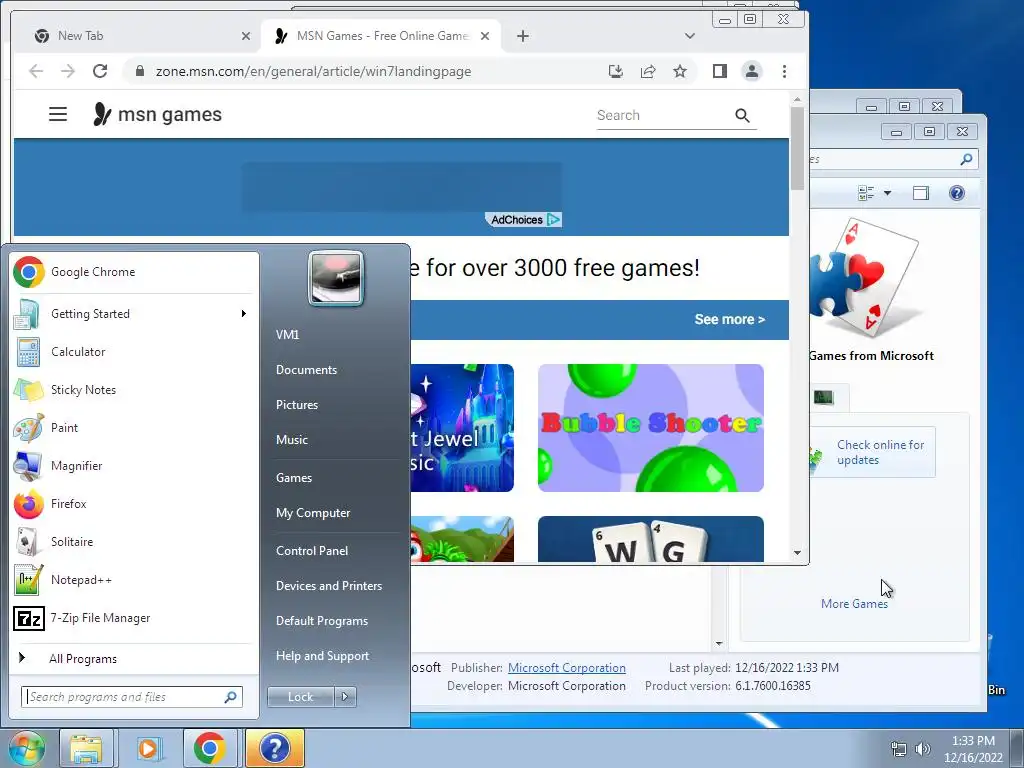Click Search programs and files box

click(131, 697)
